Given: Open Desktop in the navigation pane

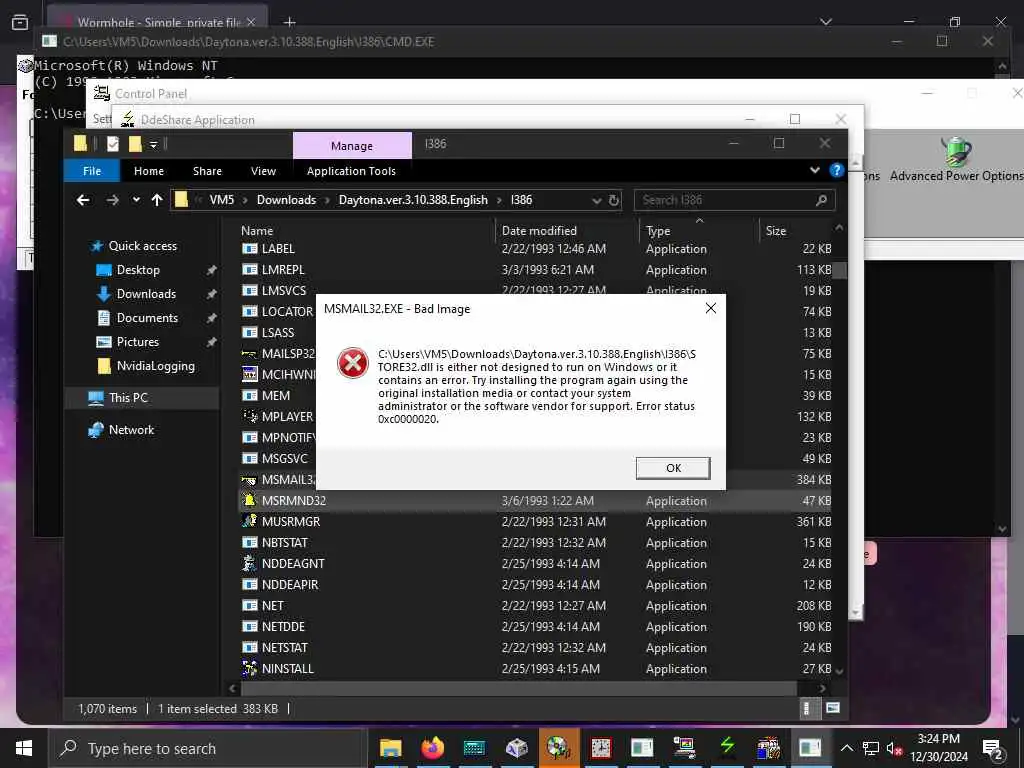Looking at the screenshot, I should (x=138, y=270).
